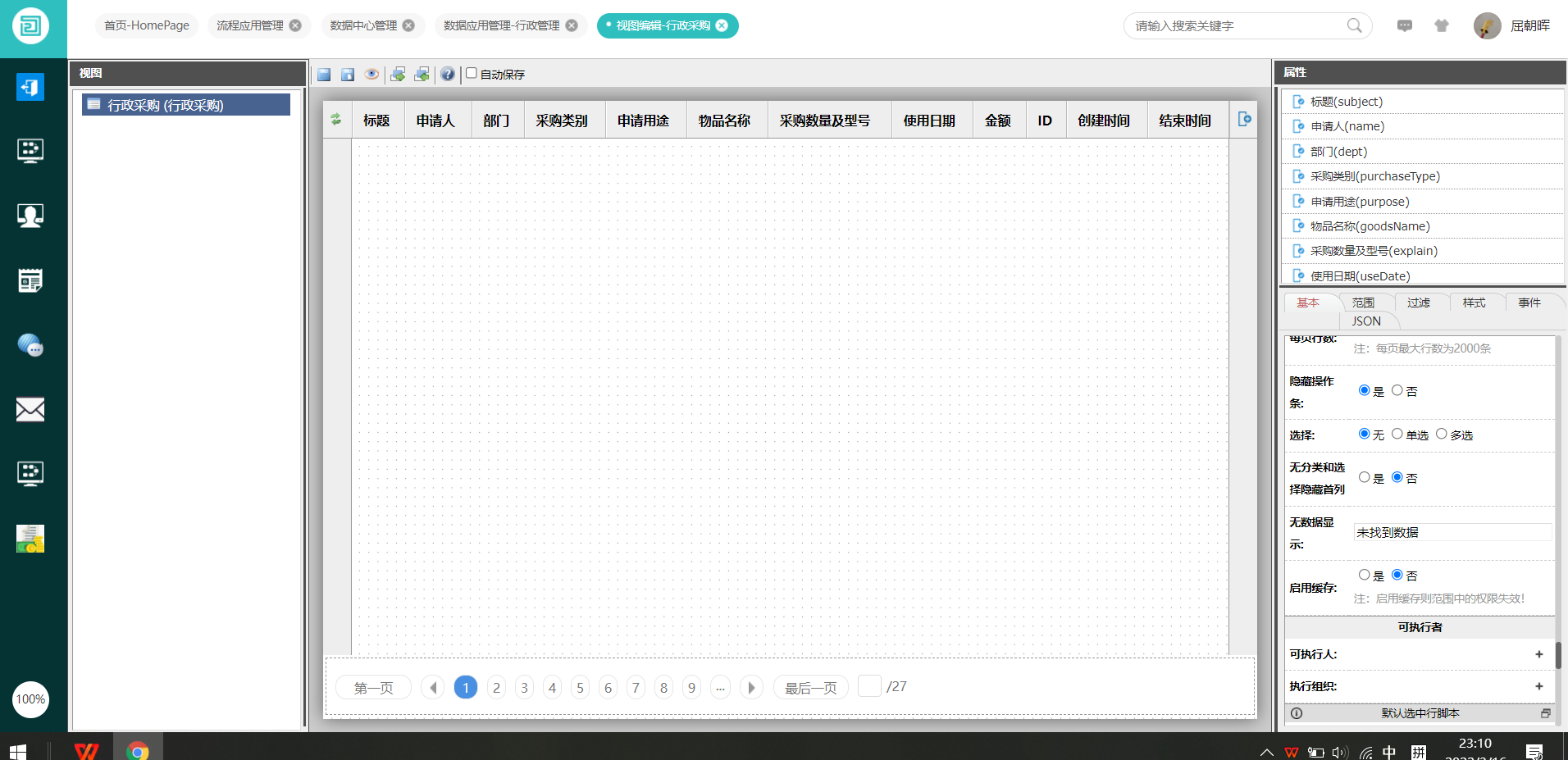Screen dimensions: 1568x760
Task: Select 多选 radio button for 选择
Action: pos(1441,434)
